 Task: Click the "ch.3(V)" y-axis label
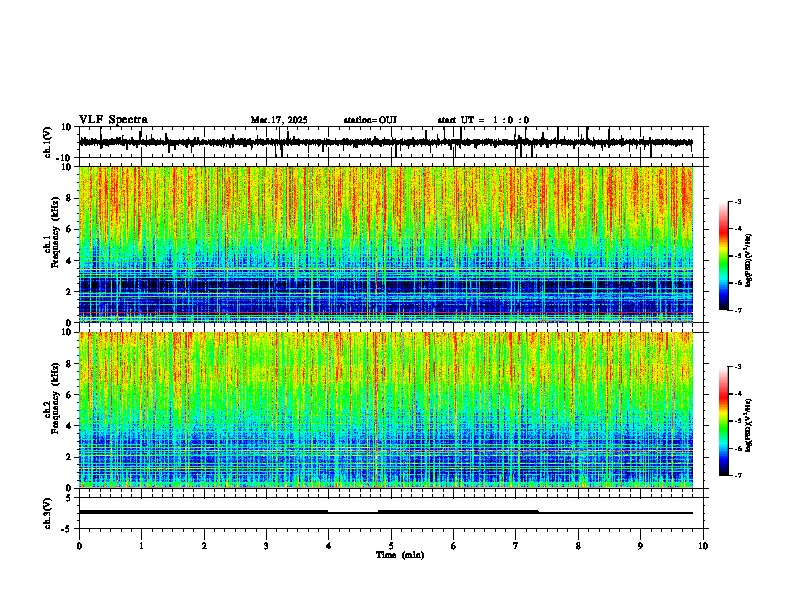click(48, 513)
